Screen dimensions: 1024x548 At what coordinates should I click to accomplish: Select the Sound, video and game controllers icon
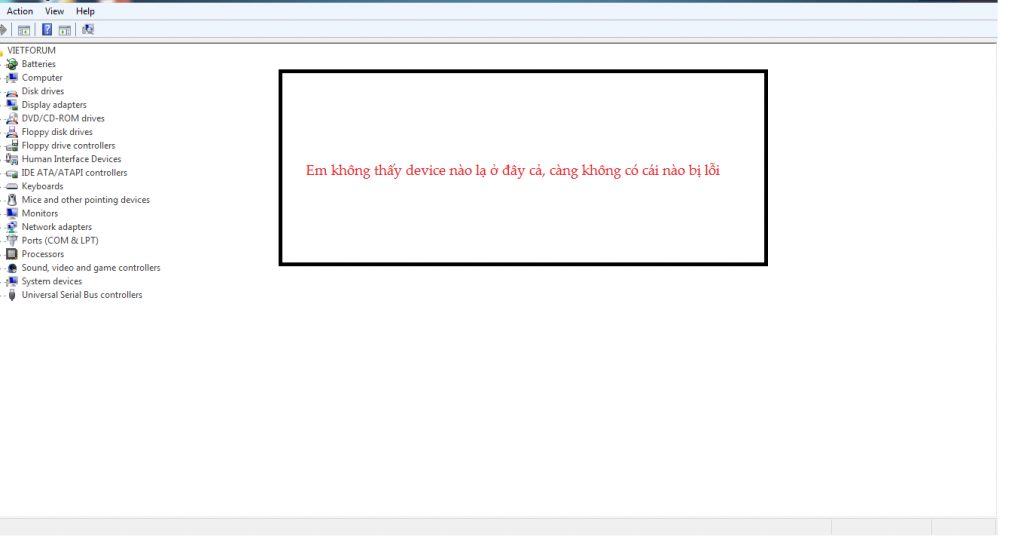[x=12, y=268]
